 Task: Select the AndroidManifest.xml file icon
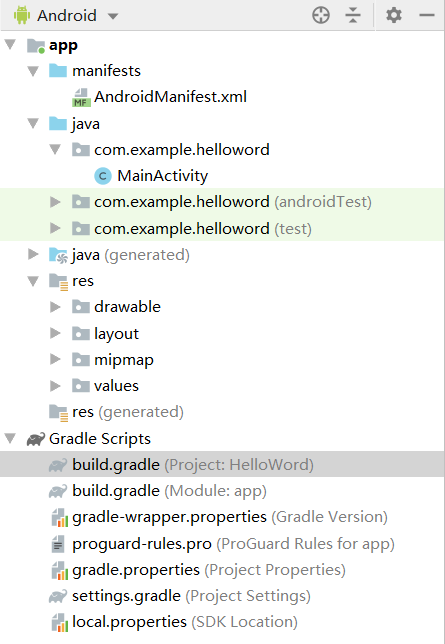coord(81,97)
